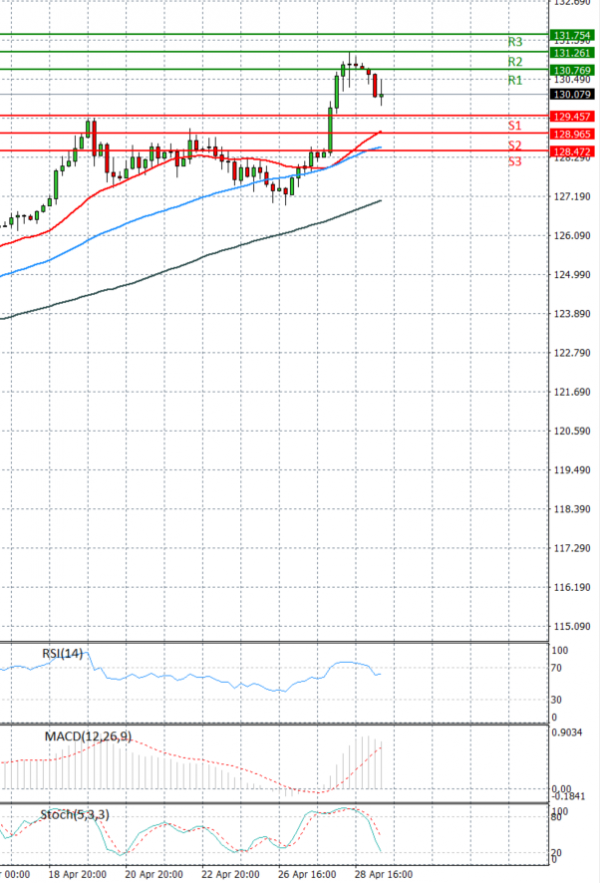Screen dimensions: 600x883
Task: Click the S3 price label 128.472
Action: click(x=572, y=151)
